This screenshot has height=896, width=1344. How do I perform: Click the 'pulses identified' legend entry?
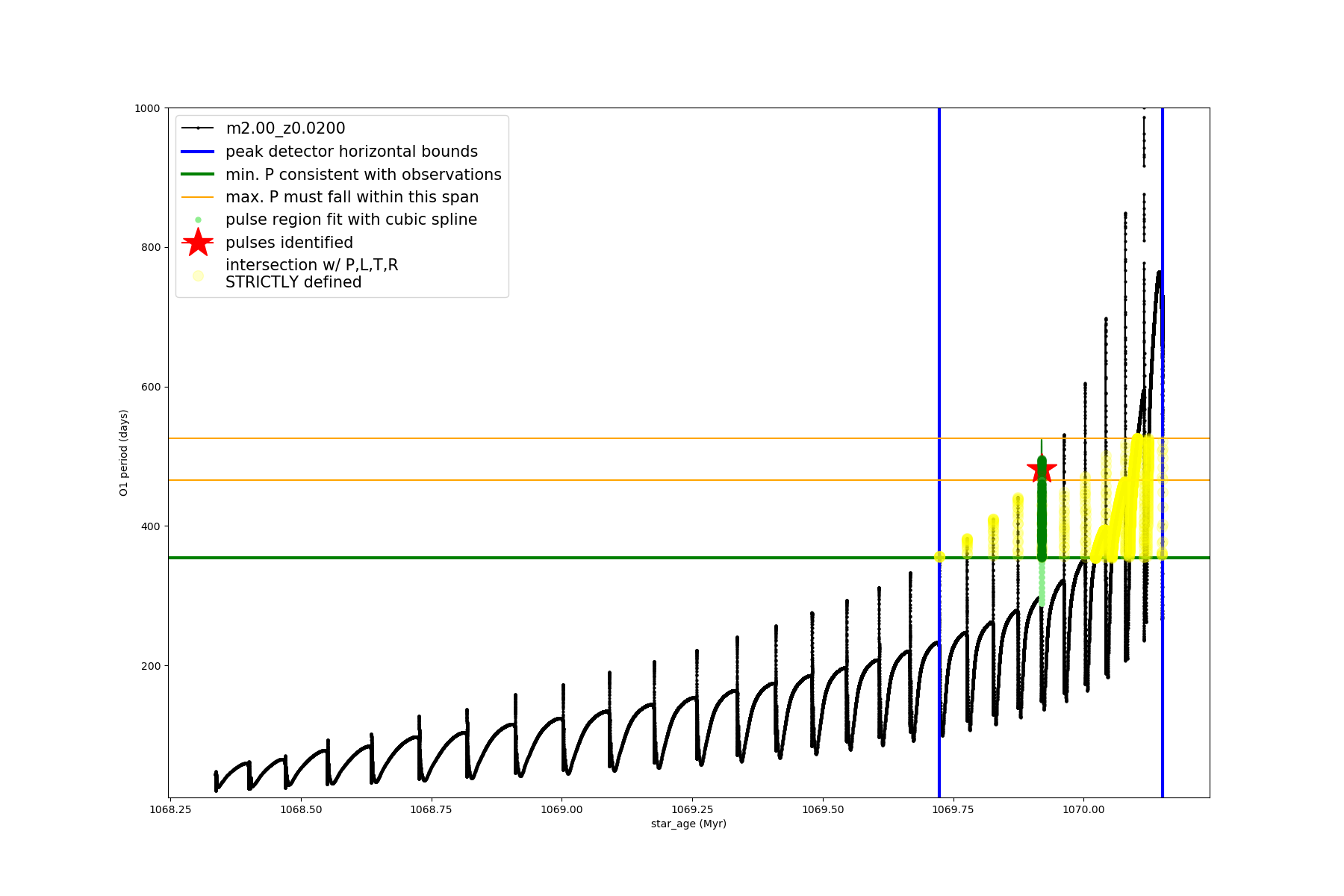pyautogui.click(x=289, y=243)
